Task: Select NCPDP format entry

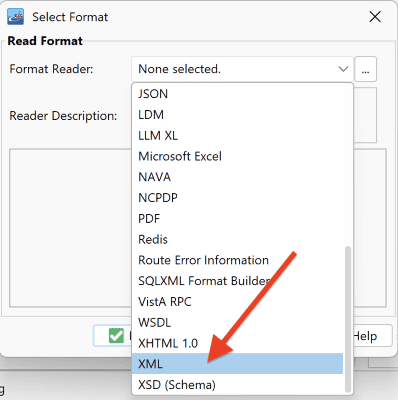Action: pos(238,198)
